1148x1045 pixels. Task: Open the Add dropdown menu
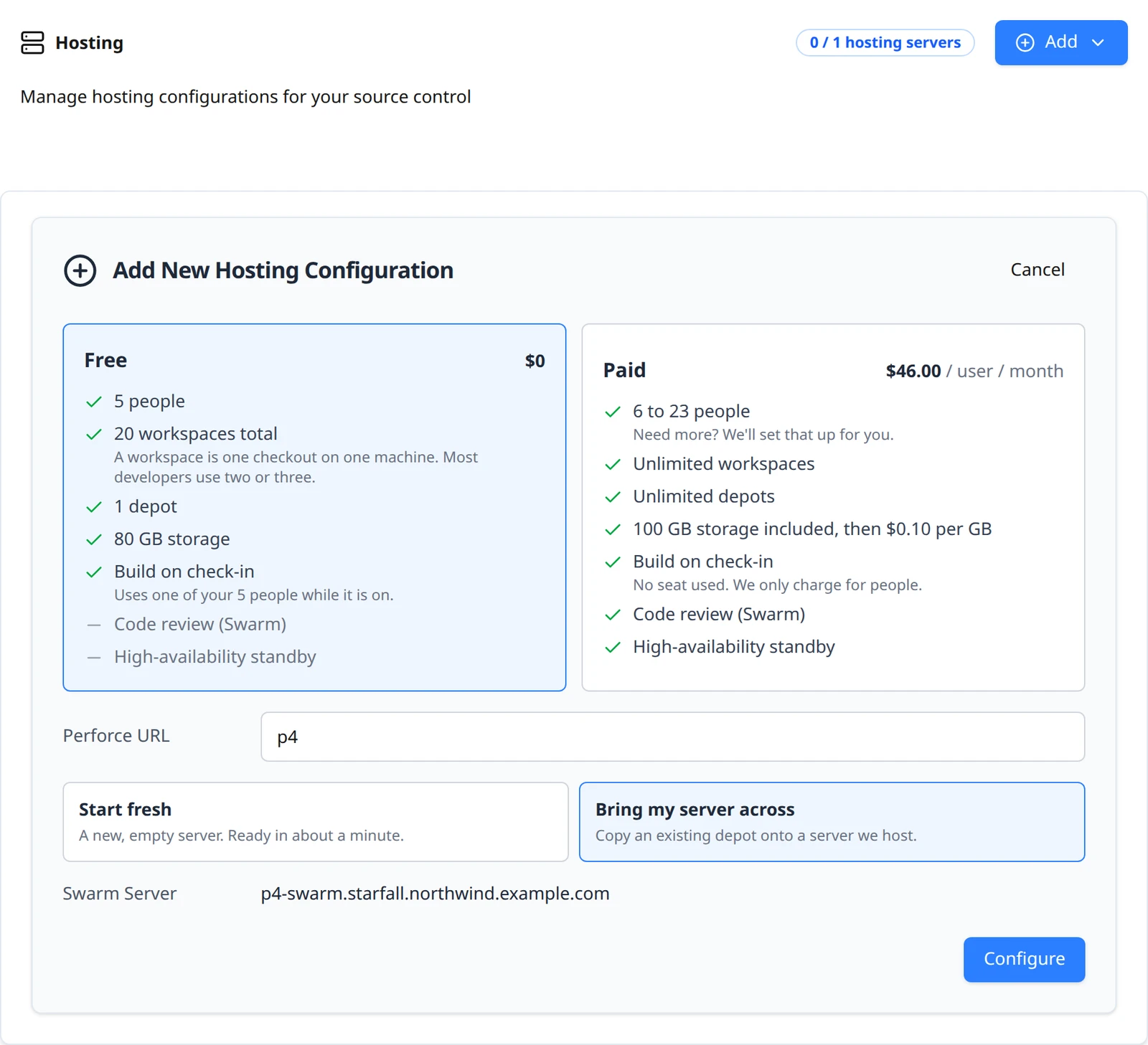(x=1060, y=42)
